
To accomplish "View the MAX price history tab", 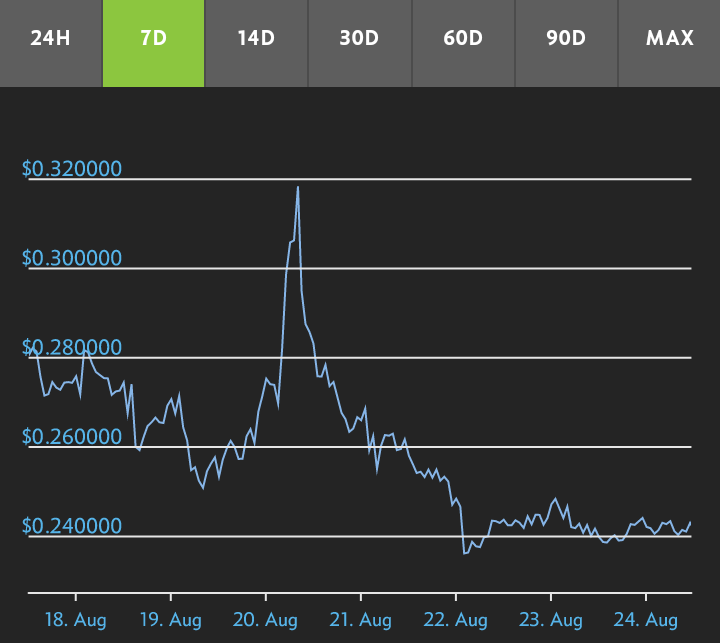I will point(669,43).
